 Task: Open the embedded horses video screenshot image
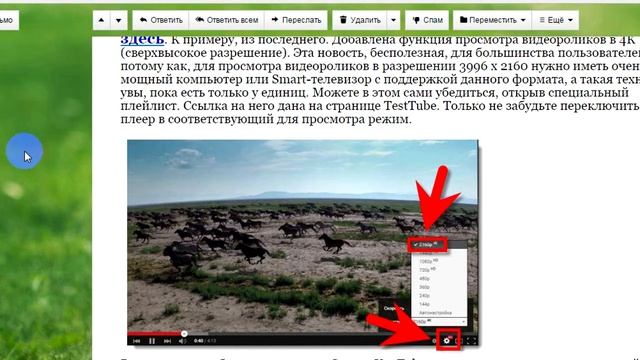pos(302,243)
